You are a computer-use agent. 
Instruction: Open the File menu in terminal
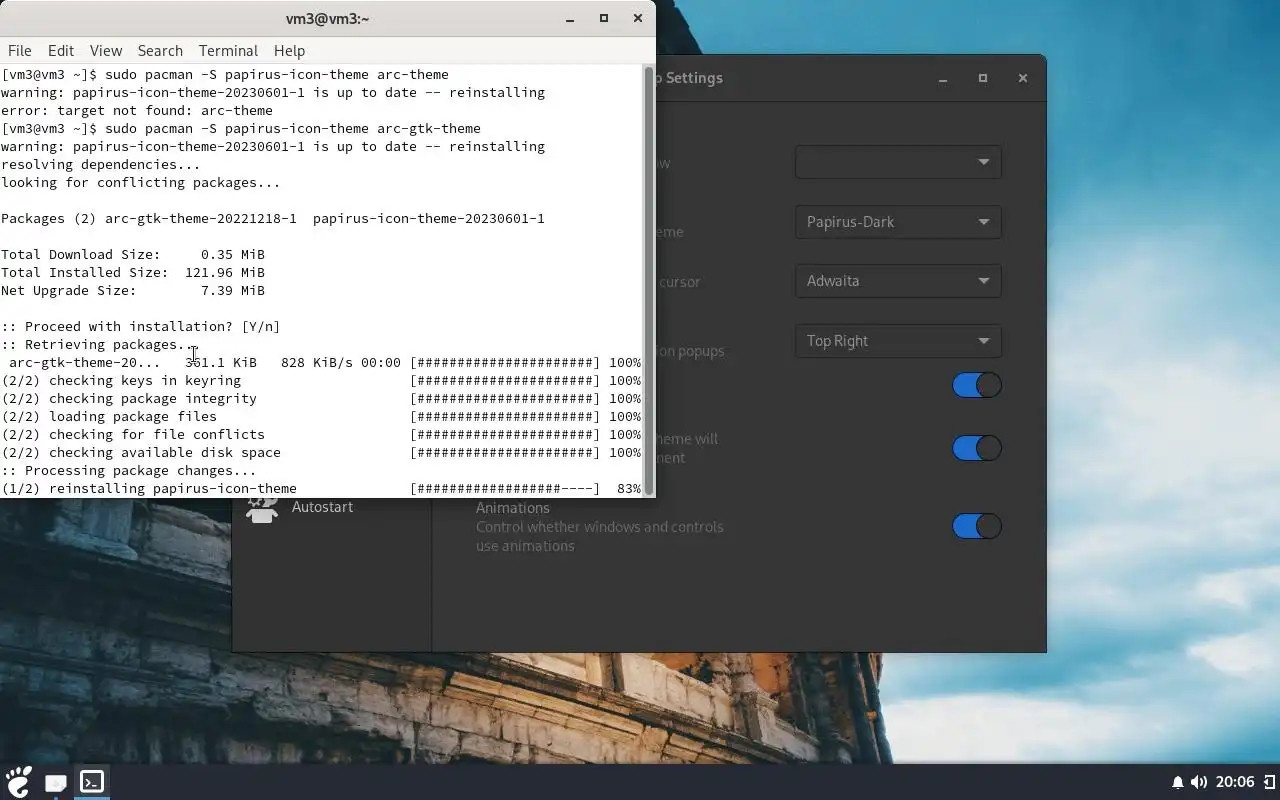pyautogui.click(x=20, y=50)
